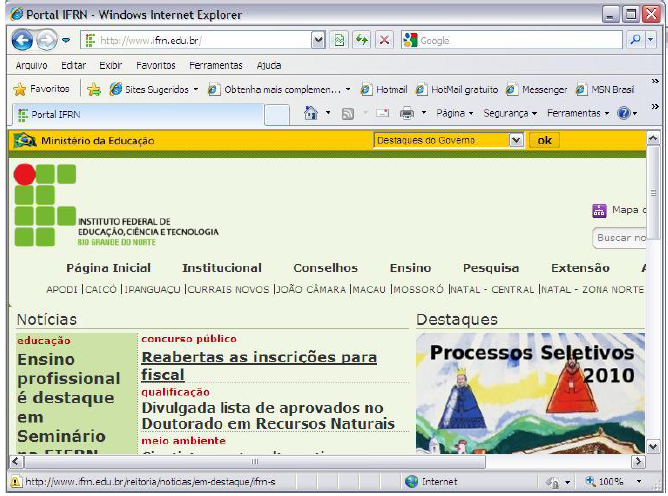Go back with the Back arrow button
The image size is (668, 496).
click(x=22, y=40)
